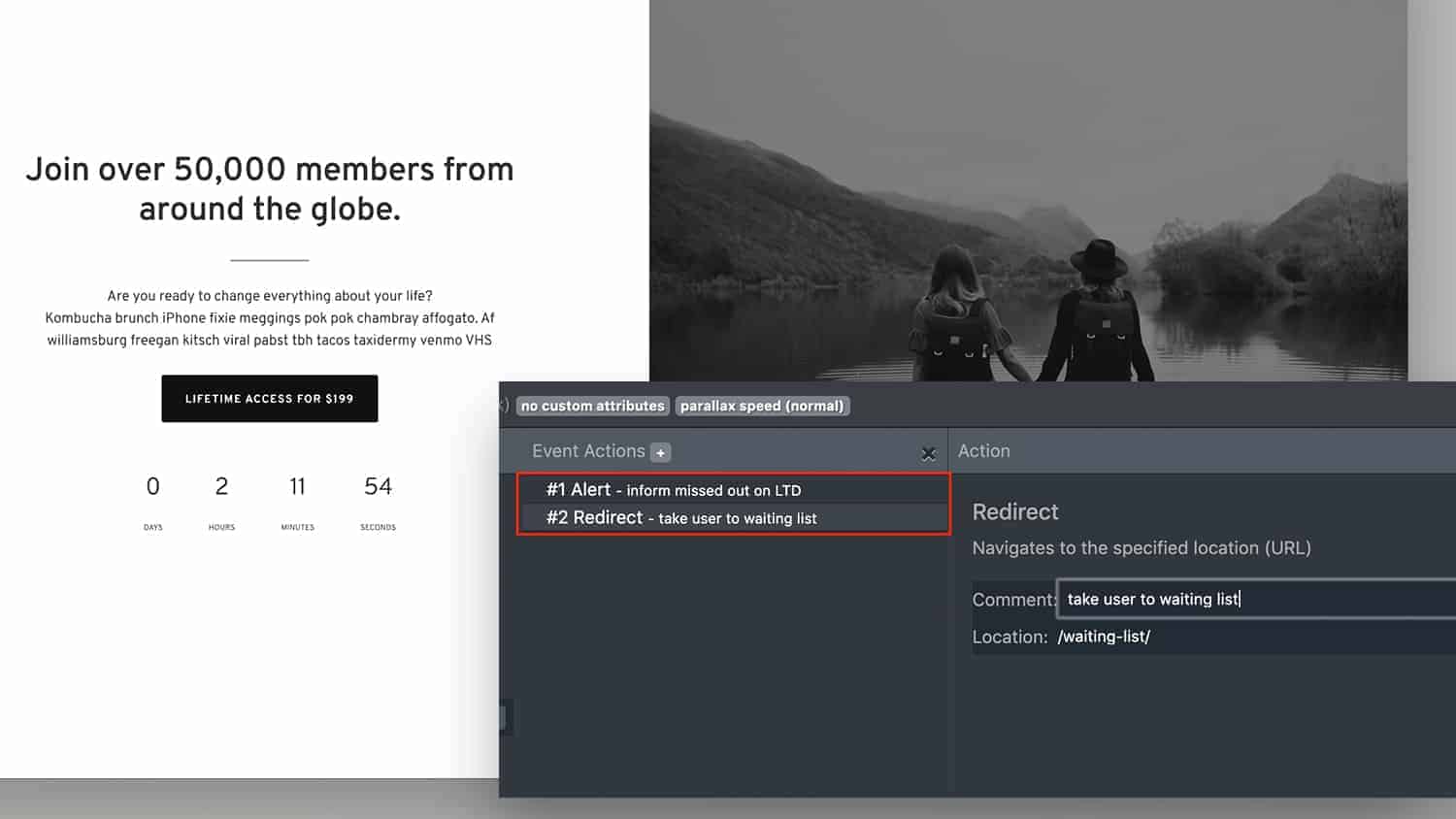Click the countdown DAYS counter showing 0
Screen dimensions: 1456x819
152,486
